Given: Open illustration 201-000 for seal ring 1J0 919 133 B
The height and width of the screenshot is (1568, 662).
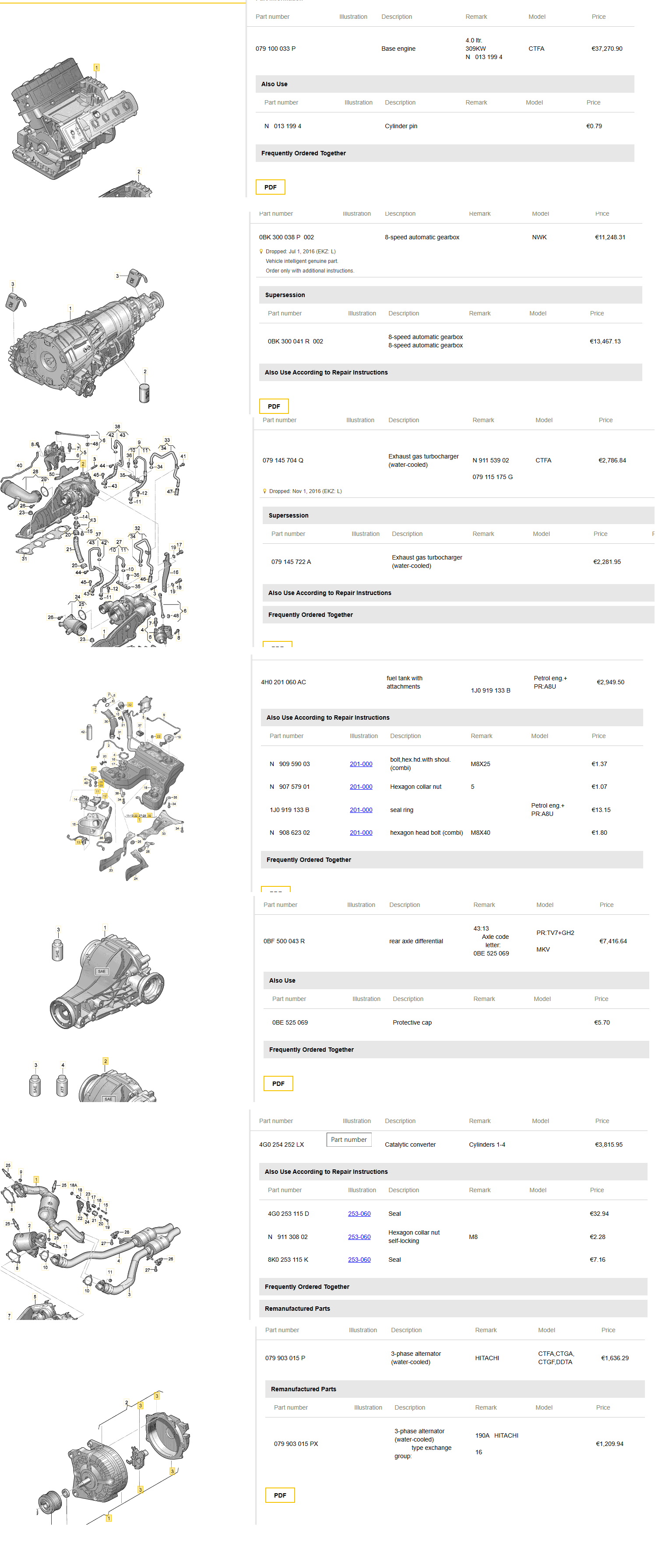Looking at the screenshot, I should point(361,809).
